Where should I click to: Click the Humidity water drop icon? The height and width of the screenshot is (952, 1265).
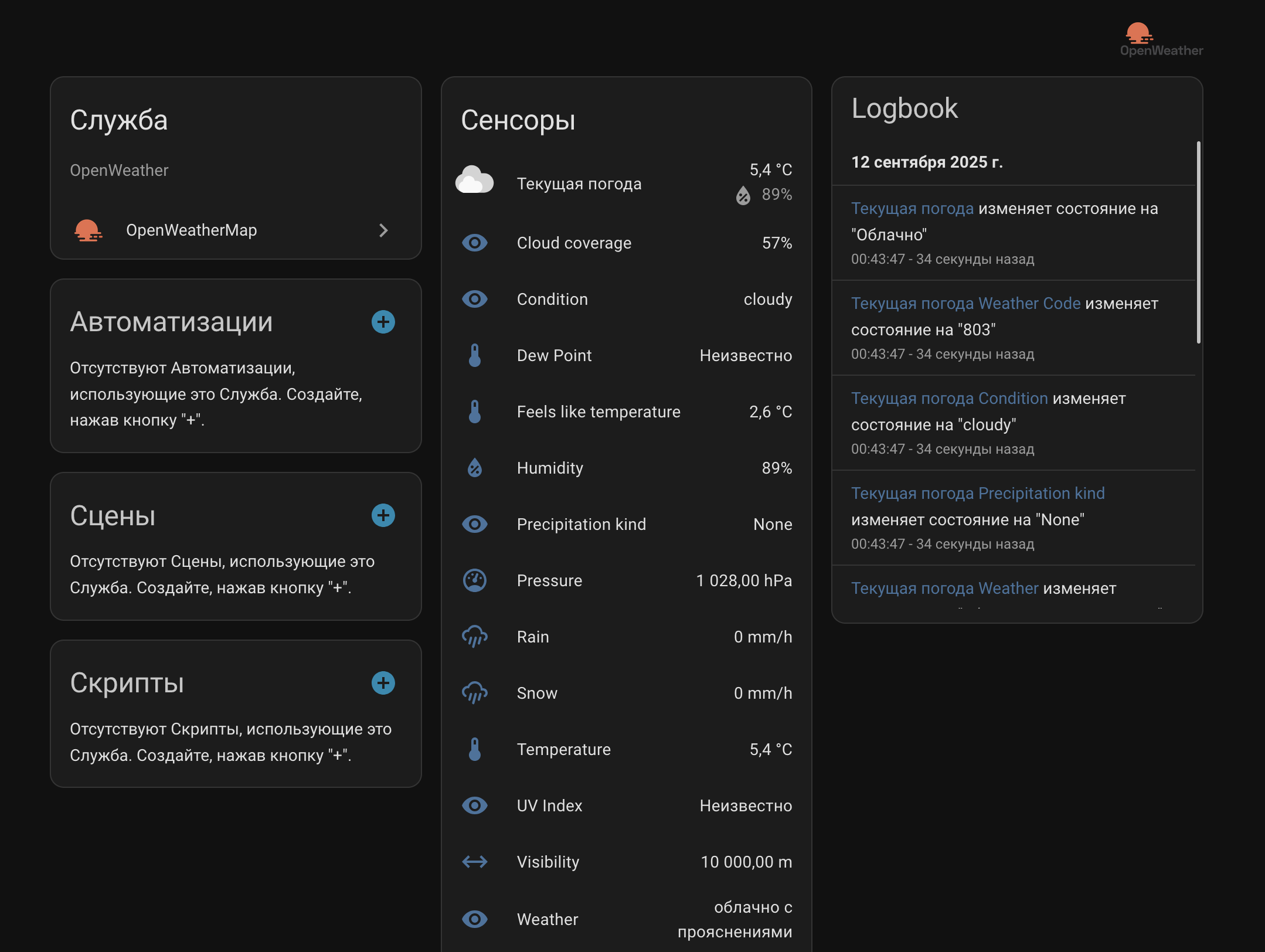point(474,468)
